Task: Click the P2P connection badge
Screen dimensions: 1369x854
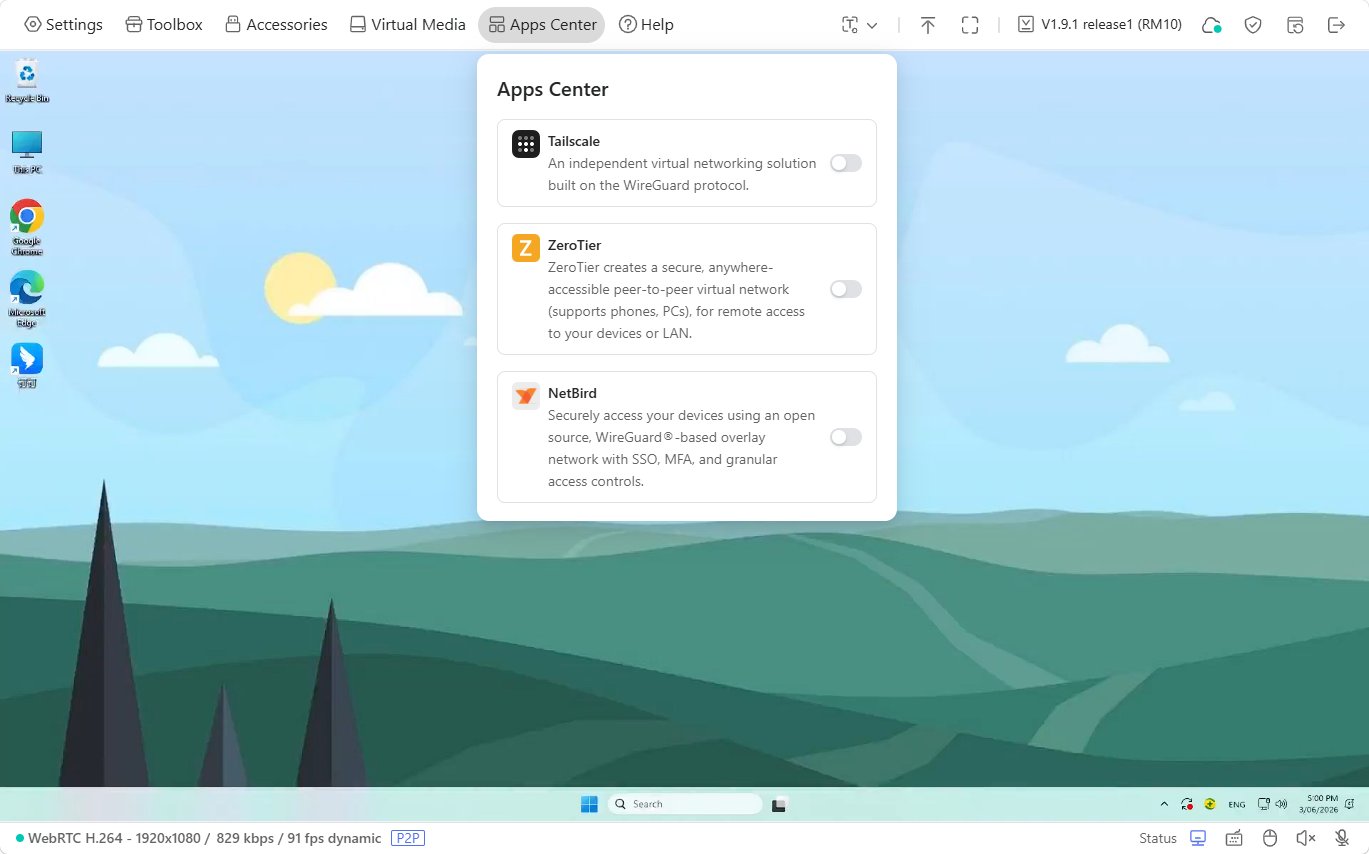Action: (408, 838)
